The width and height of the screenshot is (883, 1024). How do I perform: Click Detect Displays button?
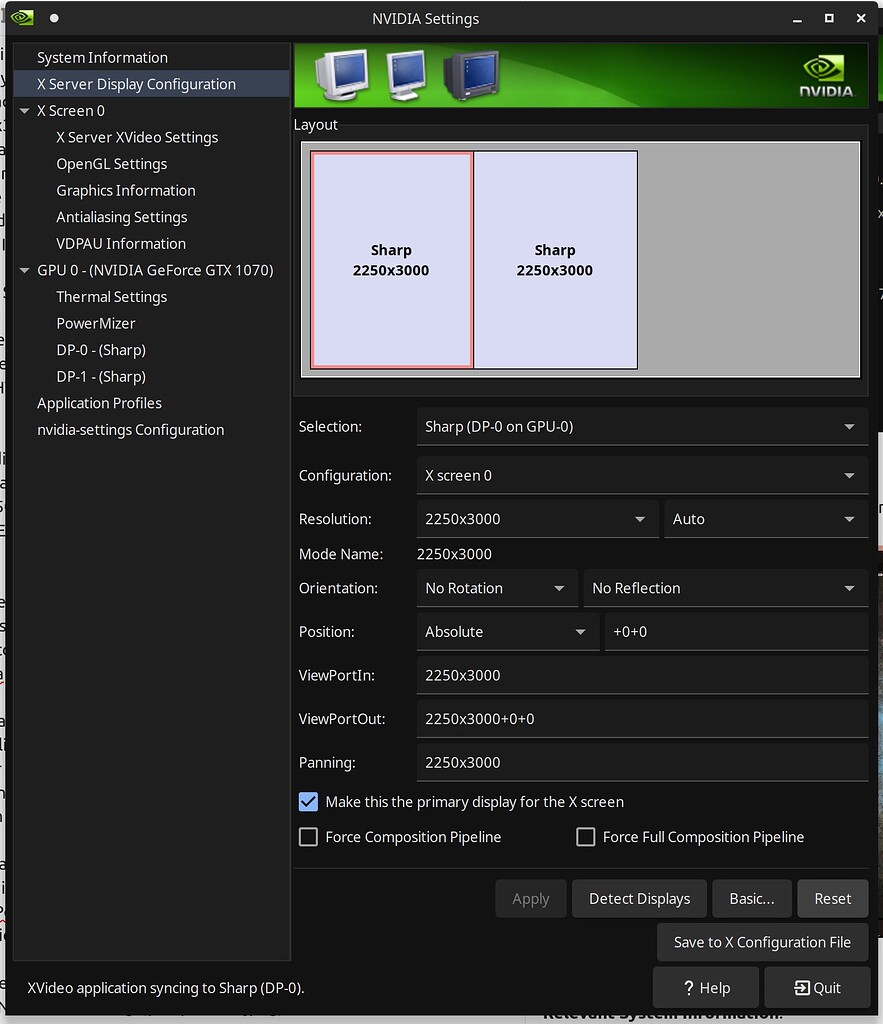tap(639, 898)
